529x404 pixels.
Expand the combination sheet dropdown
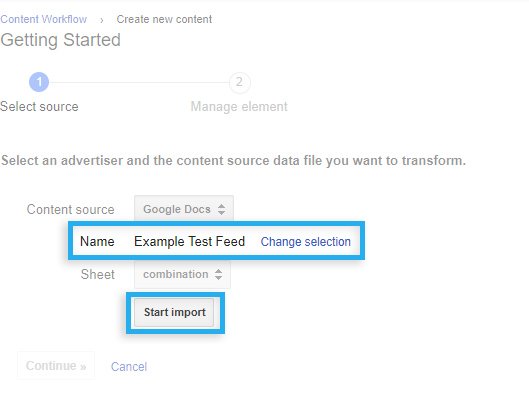pos(183,274)
